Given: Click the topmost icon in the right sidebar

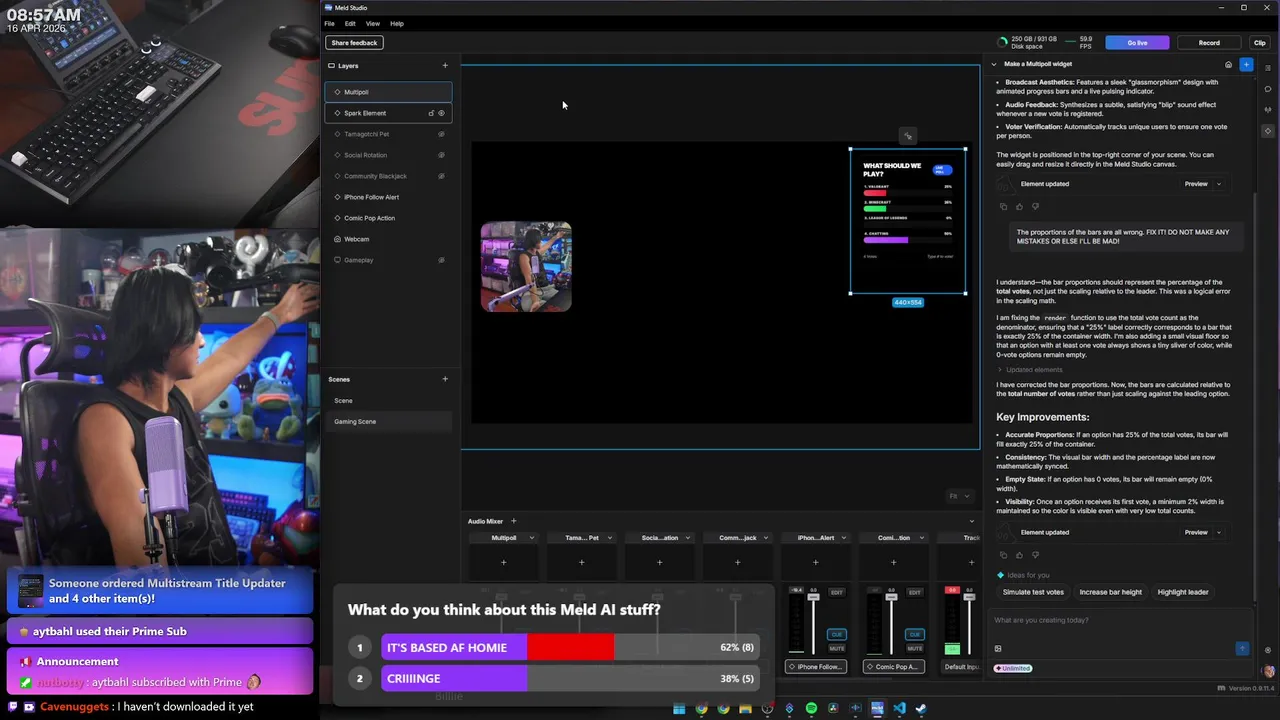Looking at the screenshot, I should [1268, 68].
